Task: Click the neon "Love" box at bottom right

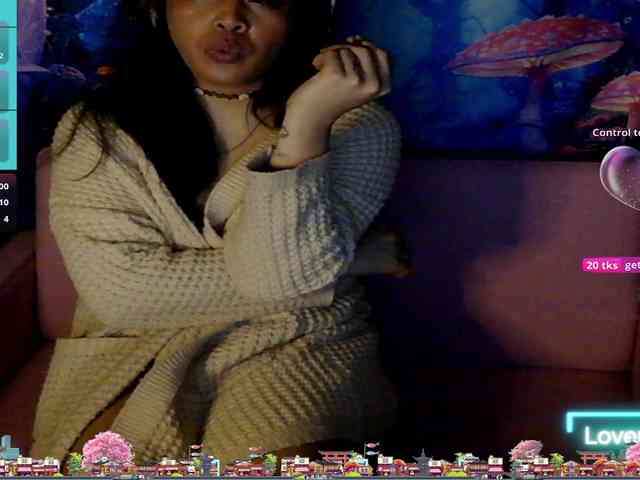Action: 606,433
